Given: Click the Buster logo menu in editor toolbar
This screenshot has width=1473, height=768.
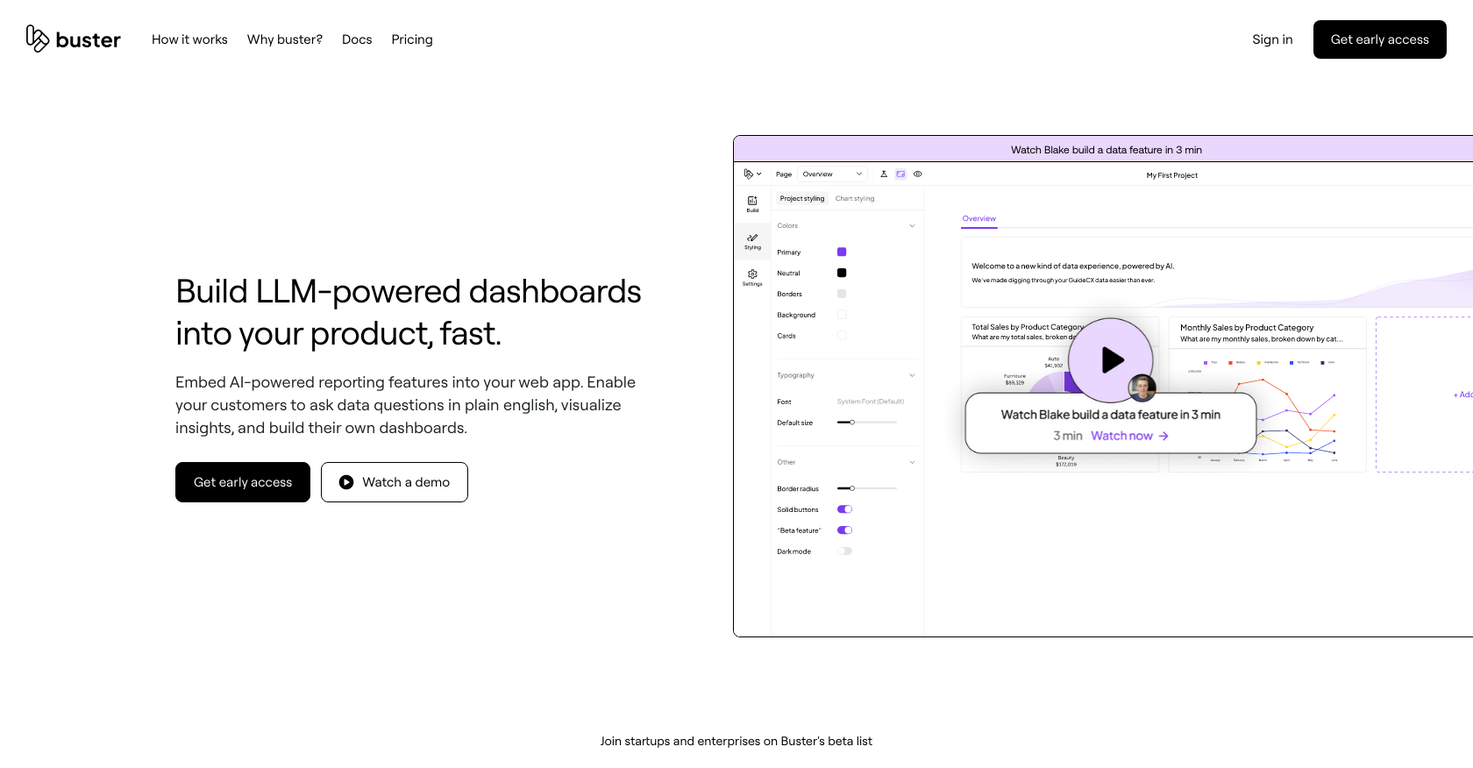Looking at the screenshot, I should pos(753,174).
